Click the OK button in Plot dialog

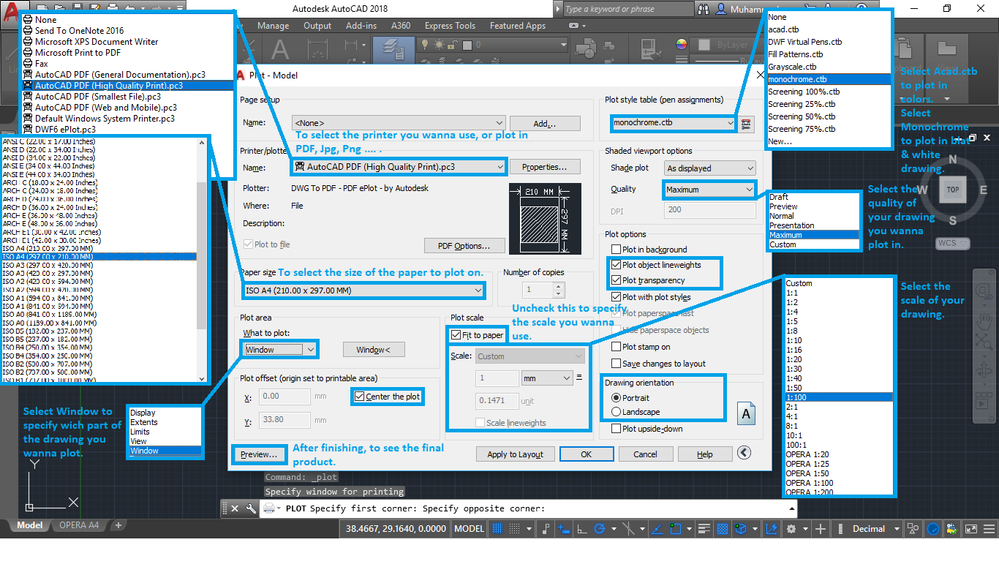(586, 454)
